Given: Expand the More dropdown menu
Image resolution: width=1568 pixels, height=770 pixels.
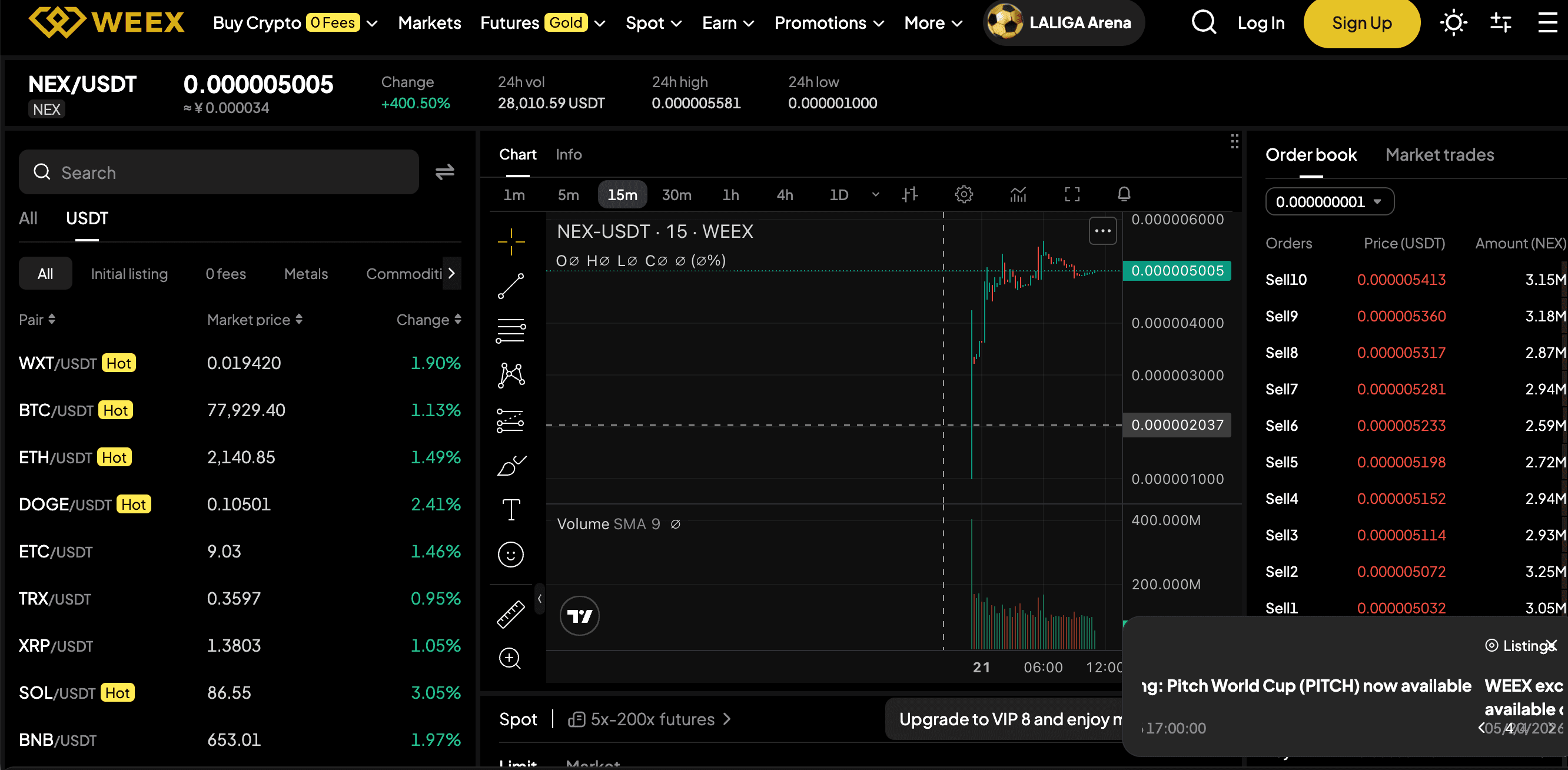Looking at the screenshot, I should point(933,23).
